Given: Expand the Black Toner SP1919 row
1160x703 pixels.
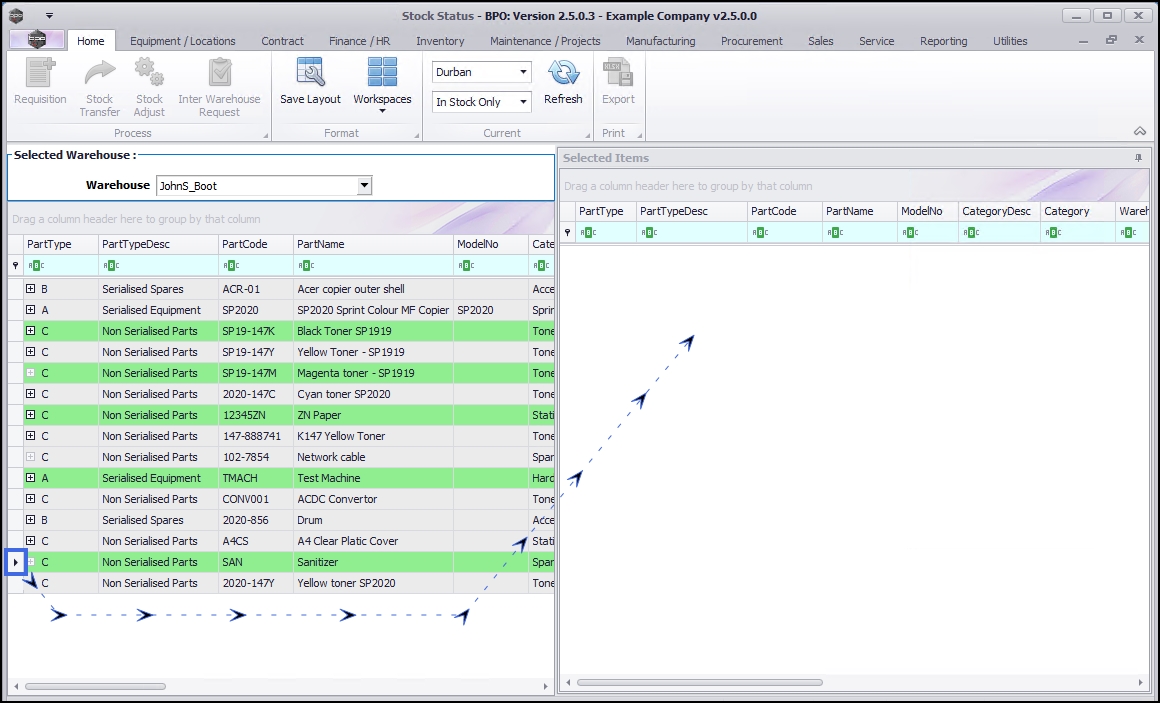Looking at the screenshot, I should coord(30,331).
